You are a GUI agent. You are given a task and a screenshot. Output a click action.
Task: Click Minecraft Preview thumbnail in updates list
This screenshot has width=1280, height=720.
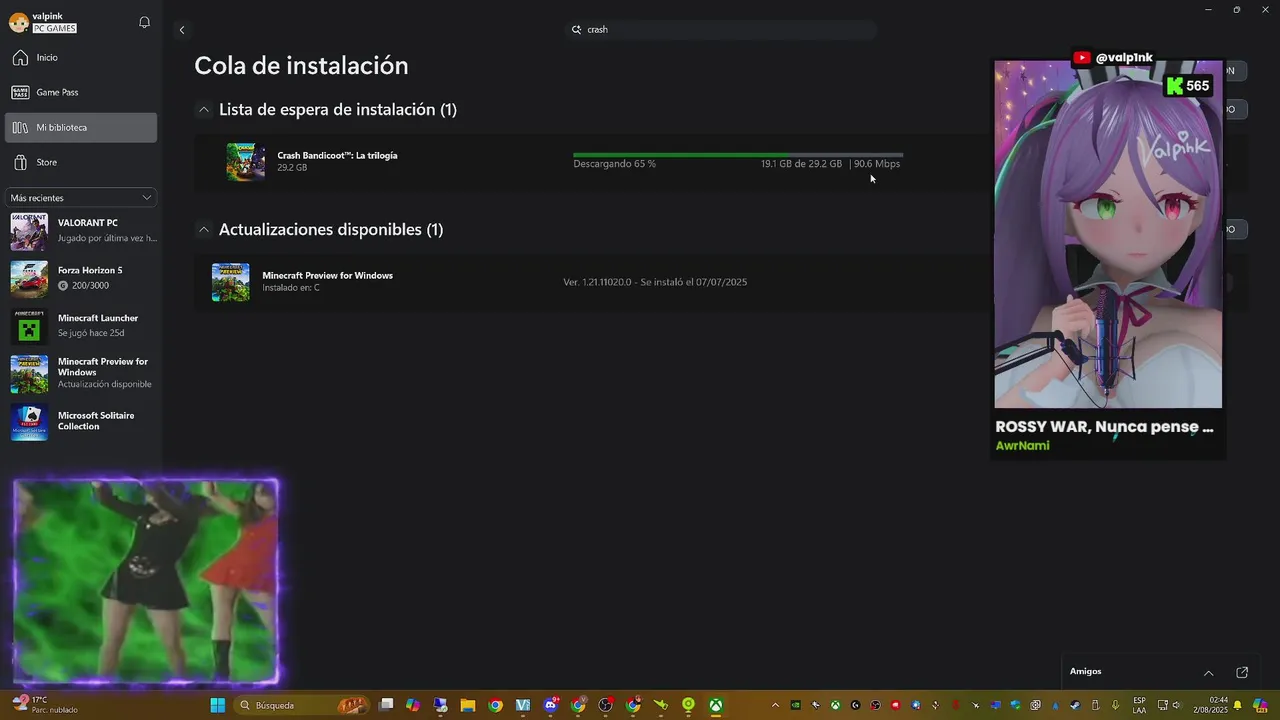231,282
